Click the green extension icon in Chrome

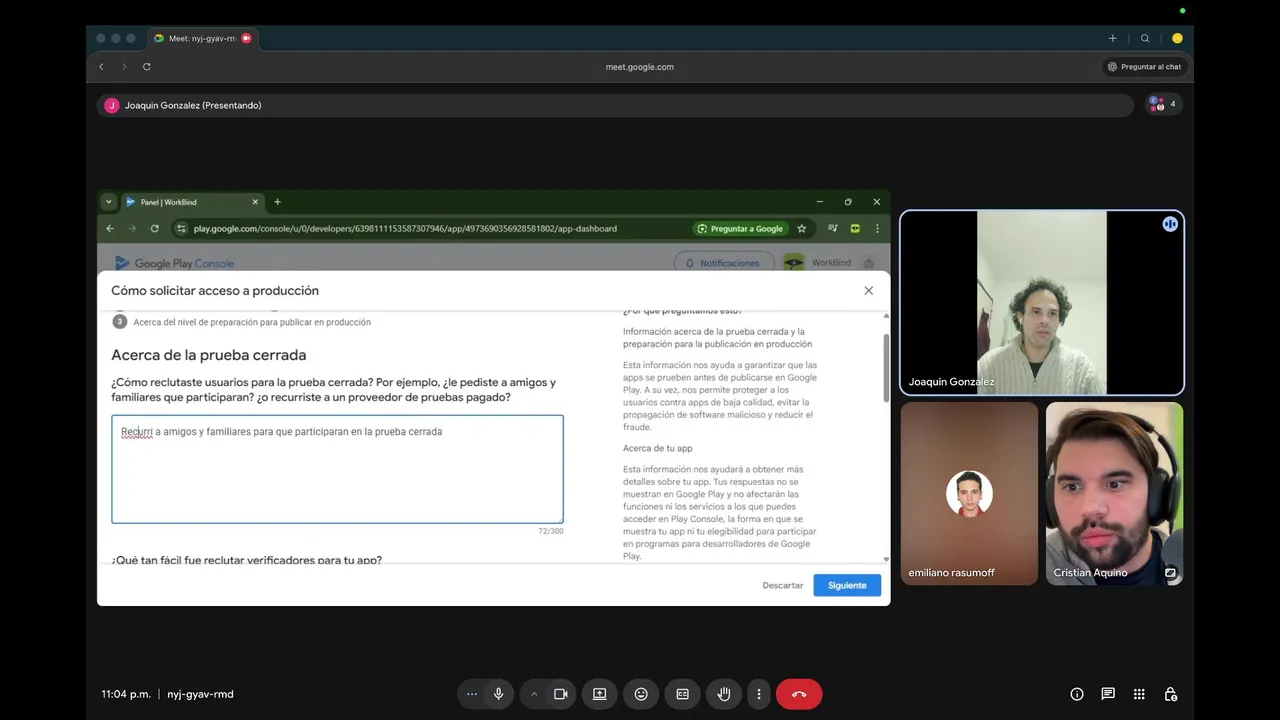(855, 228)
